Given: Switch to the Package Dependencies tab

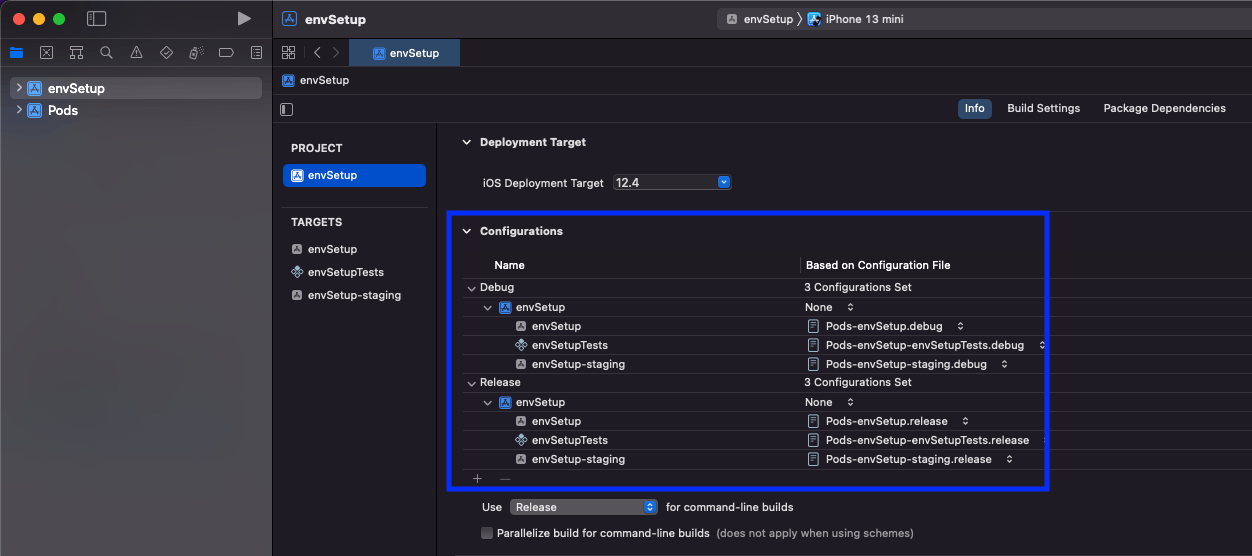Looking at the screenshot, I should click(1164, 108).
